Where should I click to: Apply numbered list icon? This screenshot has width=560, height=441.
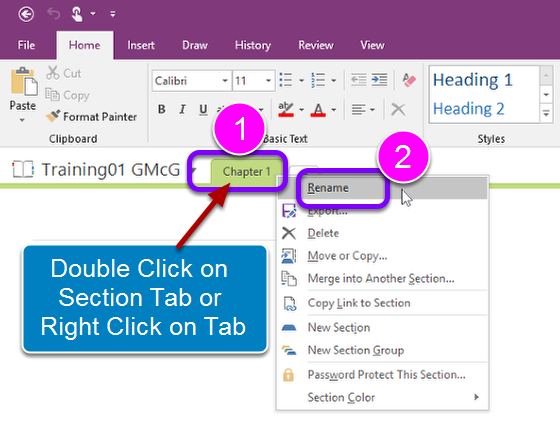tap(318, 80)
